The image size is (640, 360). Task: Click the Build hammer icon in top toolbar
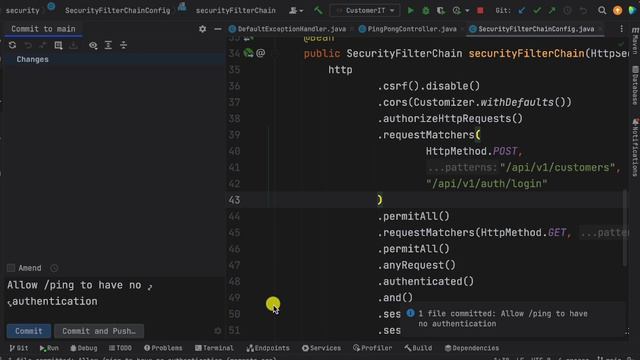318,10
